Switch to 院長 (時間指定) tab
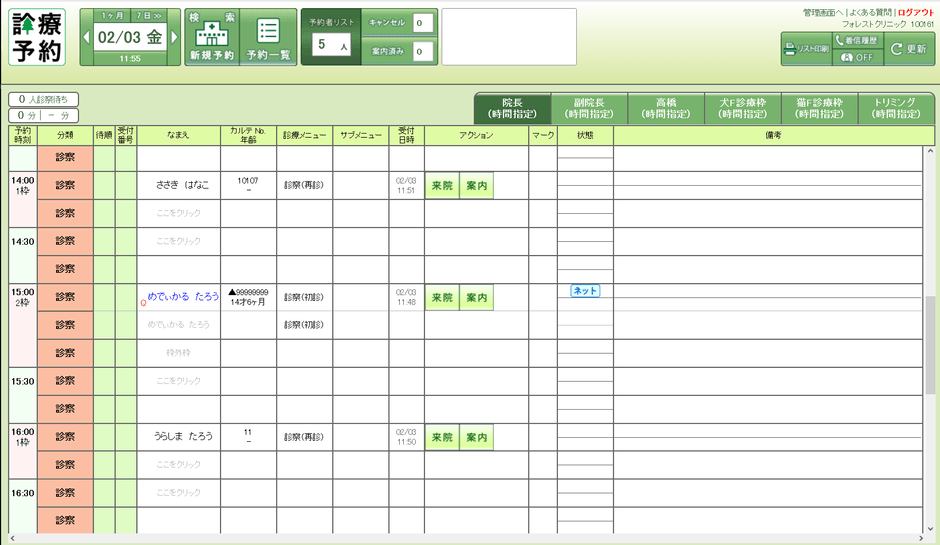Screen dimensions: 940x545 [513, 109]
